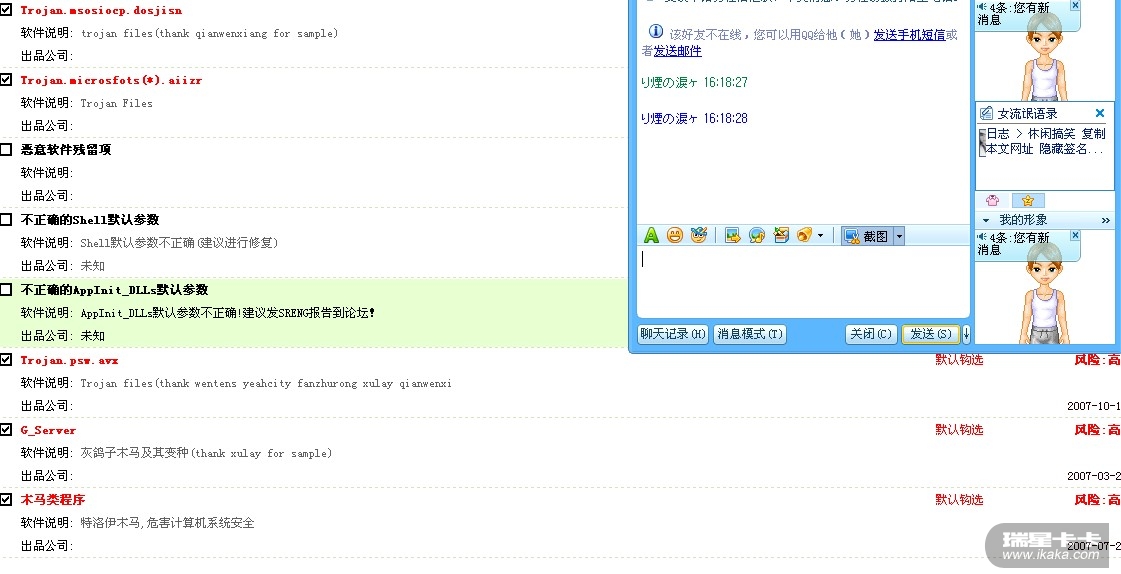The width and height of the screenshot is (1121, 574).
Task: Click the chat message timestamp 16:18:27
Action: pyautogui.click(x=725, y=83)
